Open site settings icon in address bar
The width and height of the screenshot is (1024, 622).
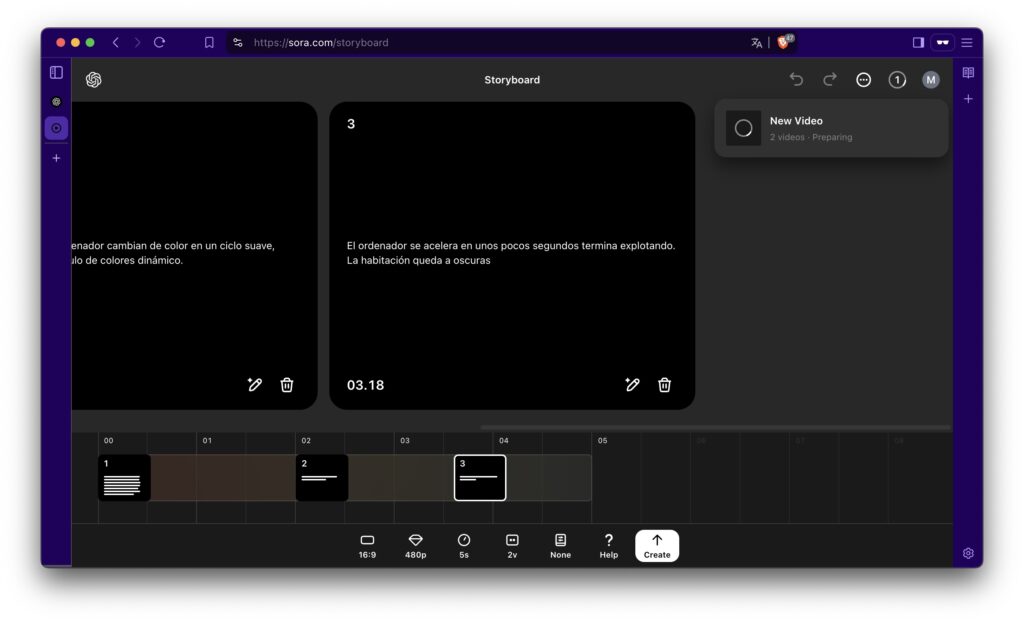pyautogui.click(x=238, y=42)
